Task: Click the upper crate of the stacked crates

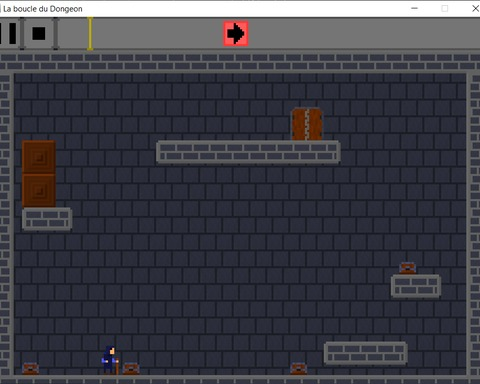Action: click(x=39, y=157)
